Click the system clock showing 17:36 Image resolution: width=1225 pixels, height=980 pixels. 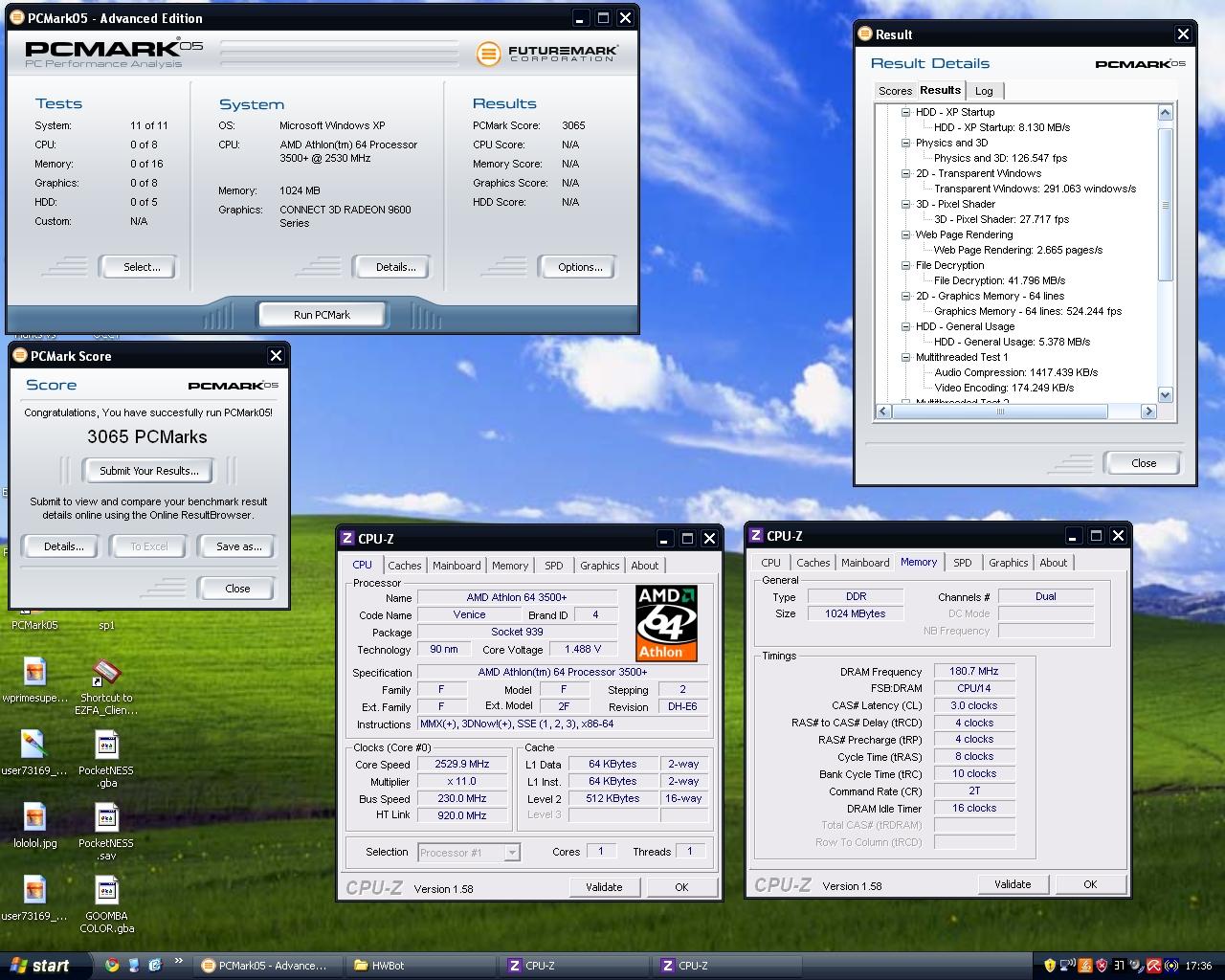click(1198, 967)
